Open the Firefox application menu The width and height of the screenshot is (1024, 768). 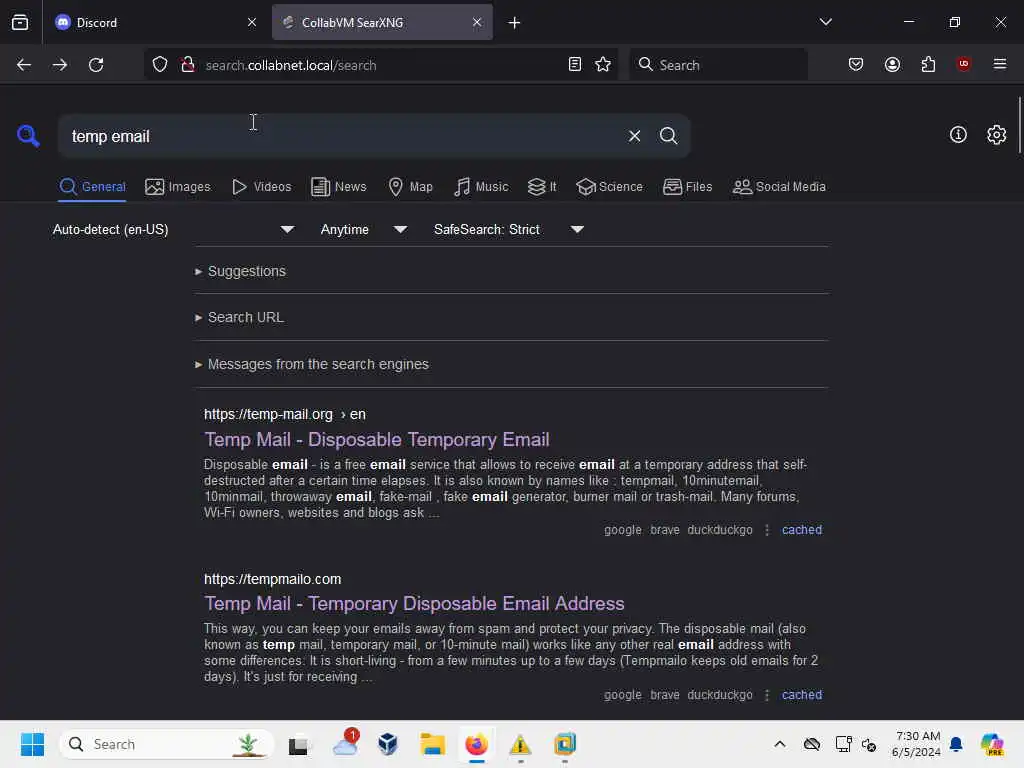point(999,64)
